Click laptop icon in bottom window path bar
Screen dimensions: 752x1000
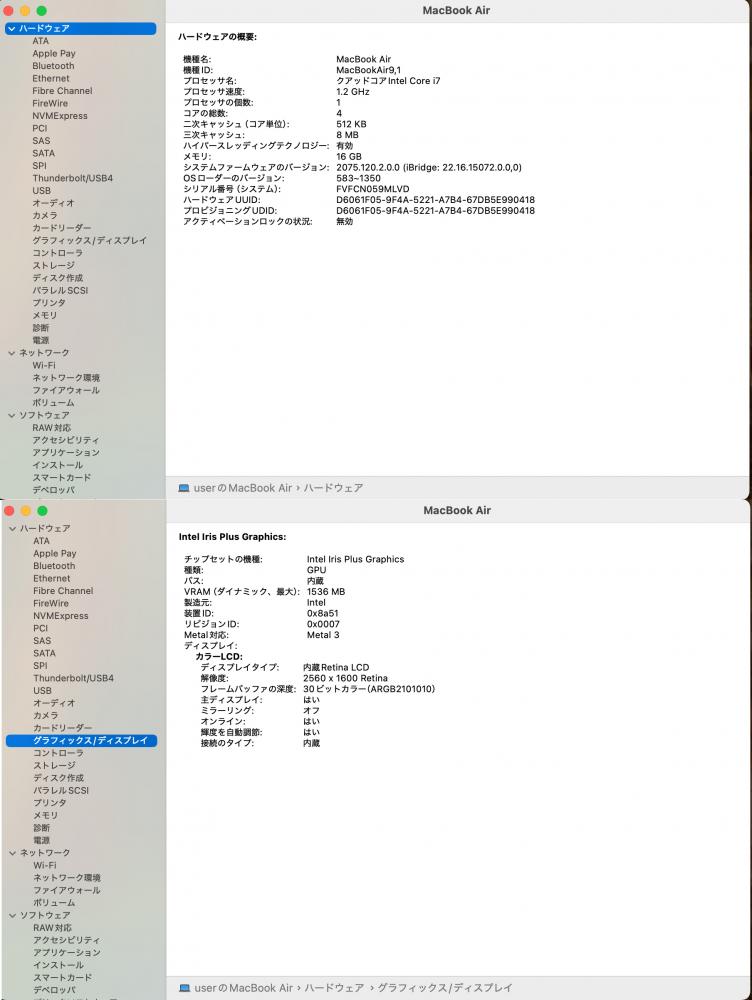click(x=184, y=988)
